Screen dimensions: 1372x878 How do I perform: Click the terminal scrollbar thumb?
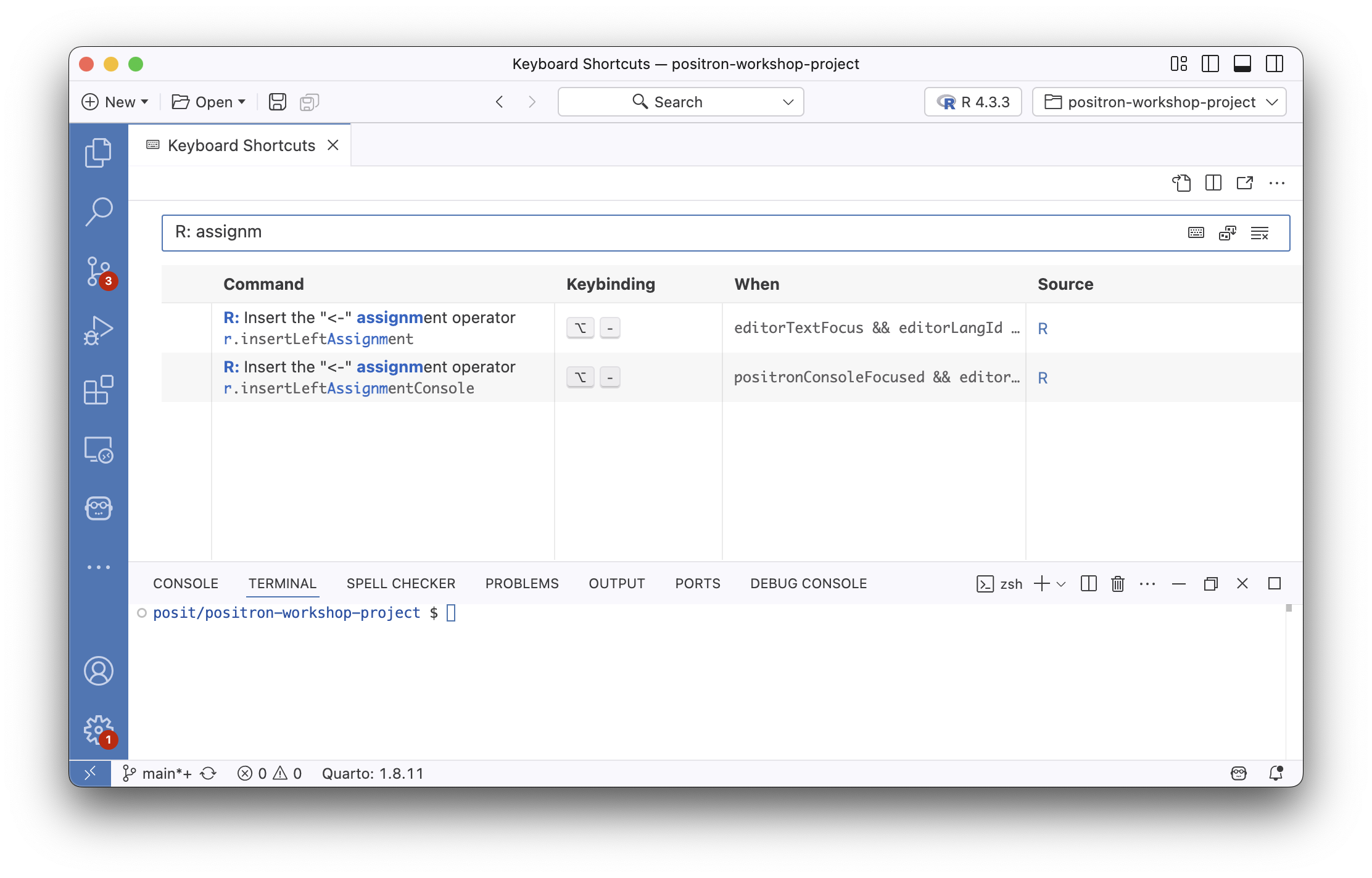click(x=1289, y=608)
